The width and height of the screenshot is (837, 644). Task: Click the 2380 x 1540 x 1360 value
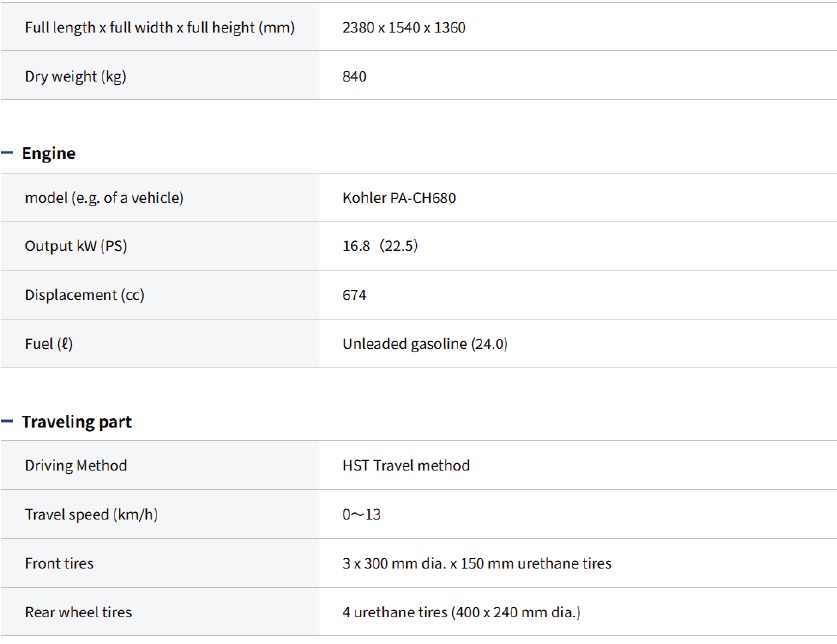404,28
